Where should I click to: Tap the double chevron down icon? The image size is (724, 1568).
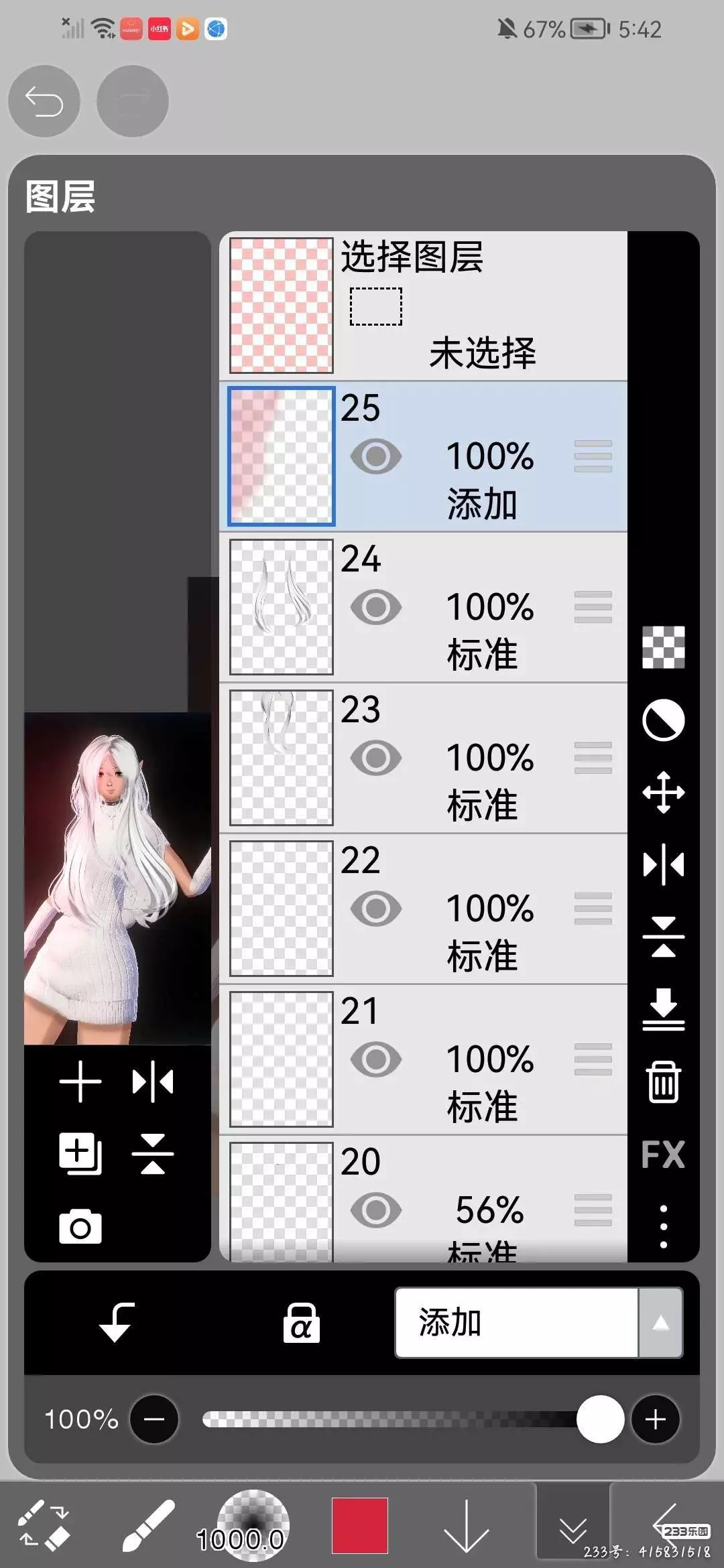pyautogui.click(x=573, y=1530)
